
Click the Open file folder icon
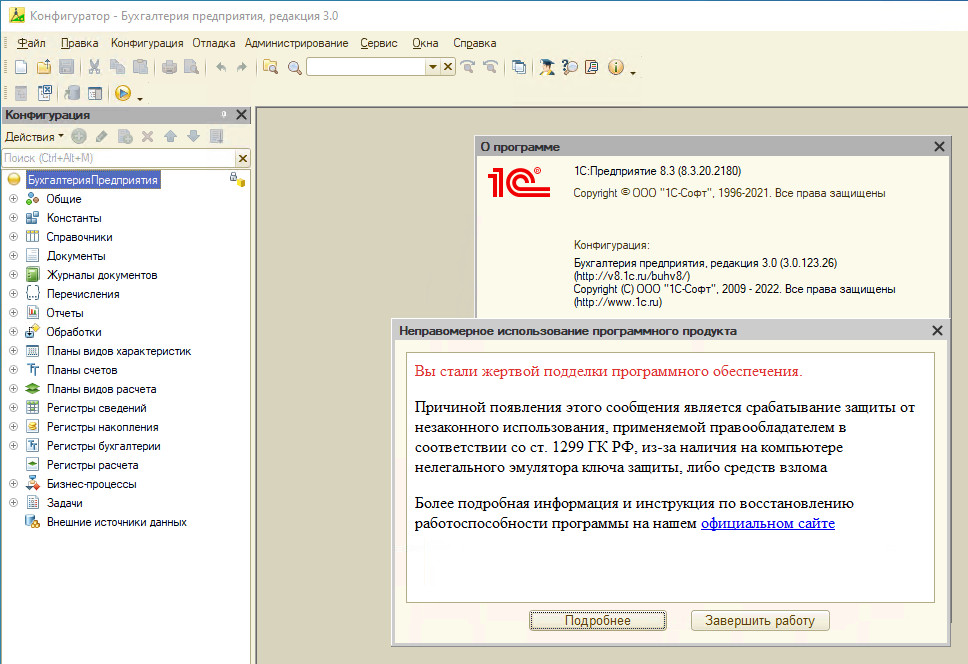tap(44, 67)
